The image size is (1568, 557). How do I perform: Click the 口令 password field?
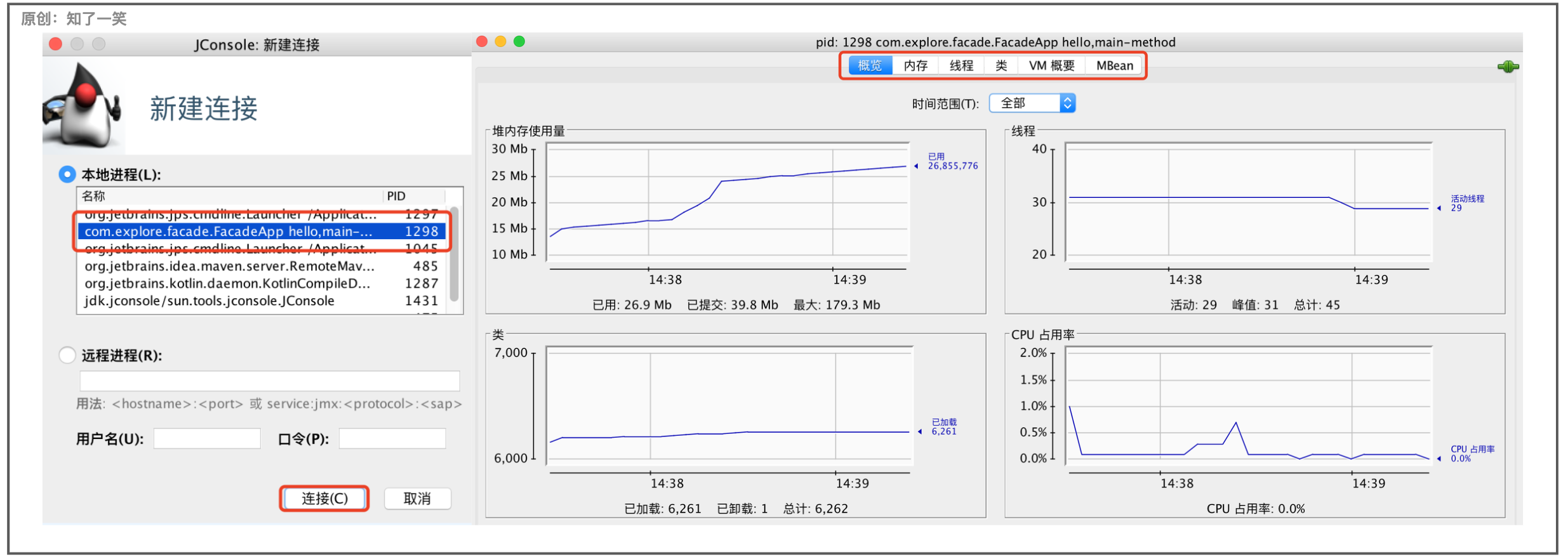tap(392, 438)
